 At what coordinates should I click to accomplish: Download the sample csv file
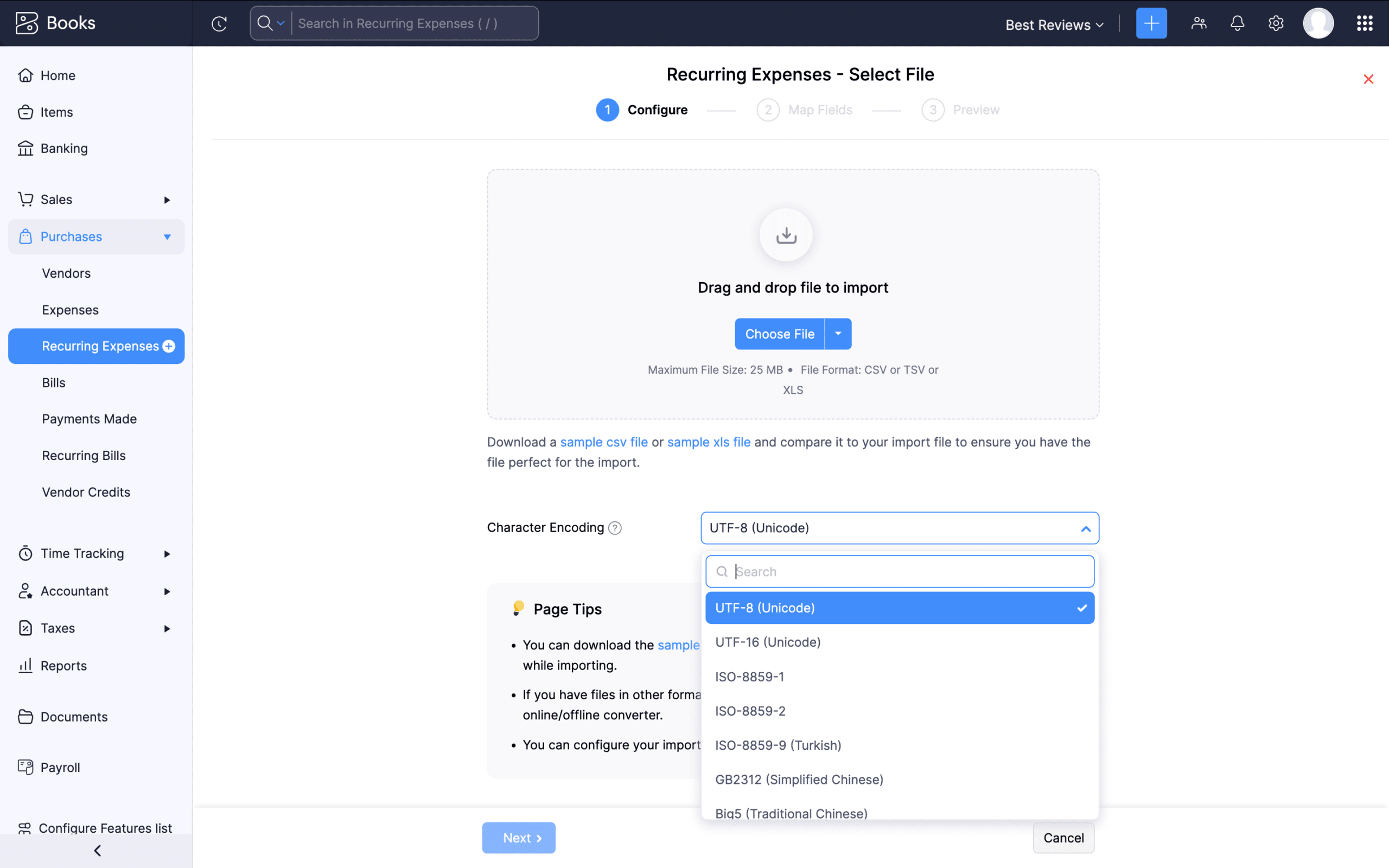(x=603, y=442)
